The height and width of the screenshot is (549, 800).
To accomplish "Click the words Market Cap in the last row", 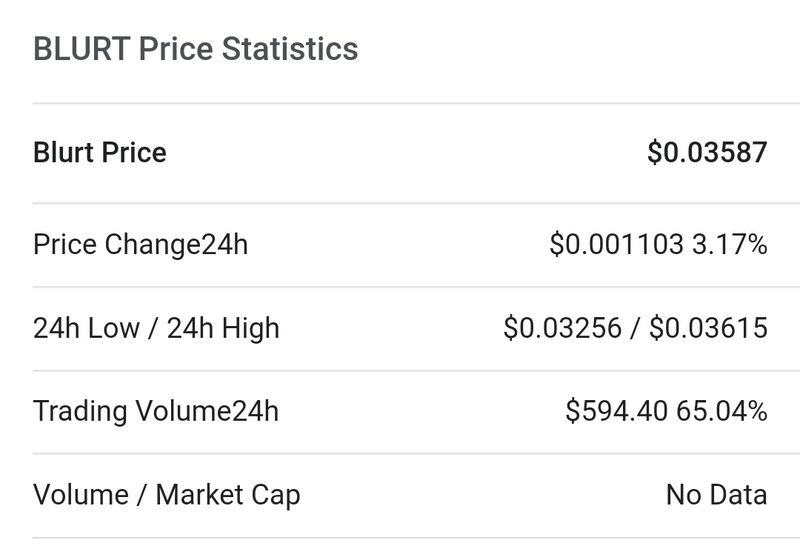I will click(228, 494).
